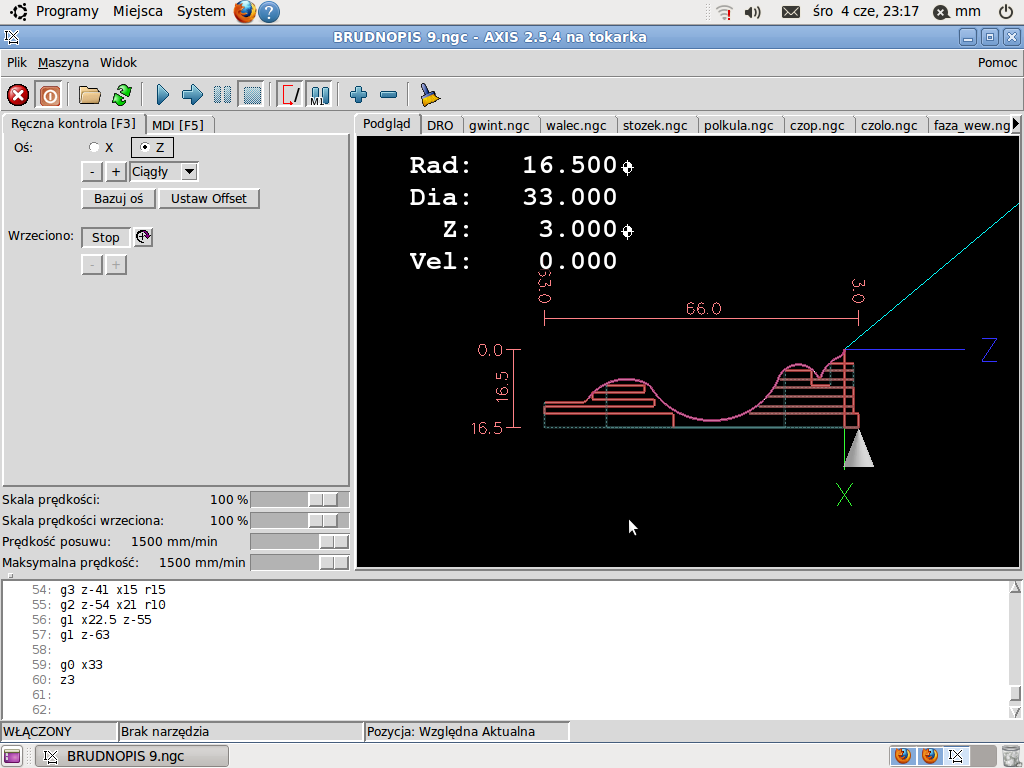Start spindle clockwise with the rotation icon
This screenshot has width=1024, height=768.
(144, 236)
